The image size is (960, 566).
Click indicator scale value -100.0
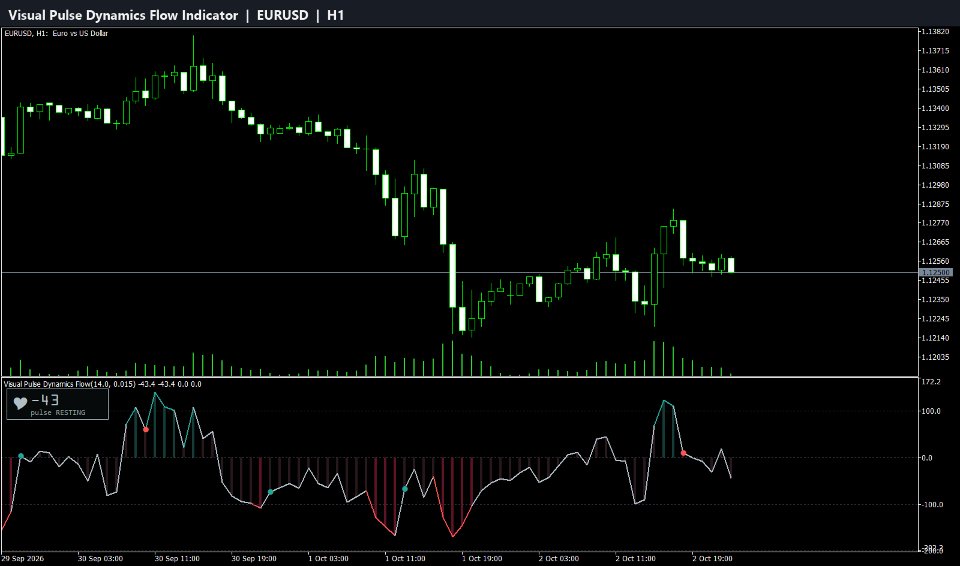tap(930, 505)
